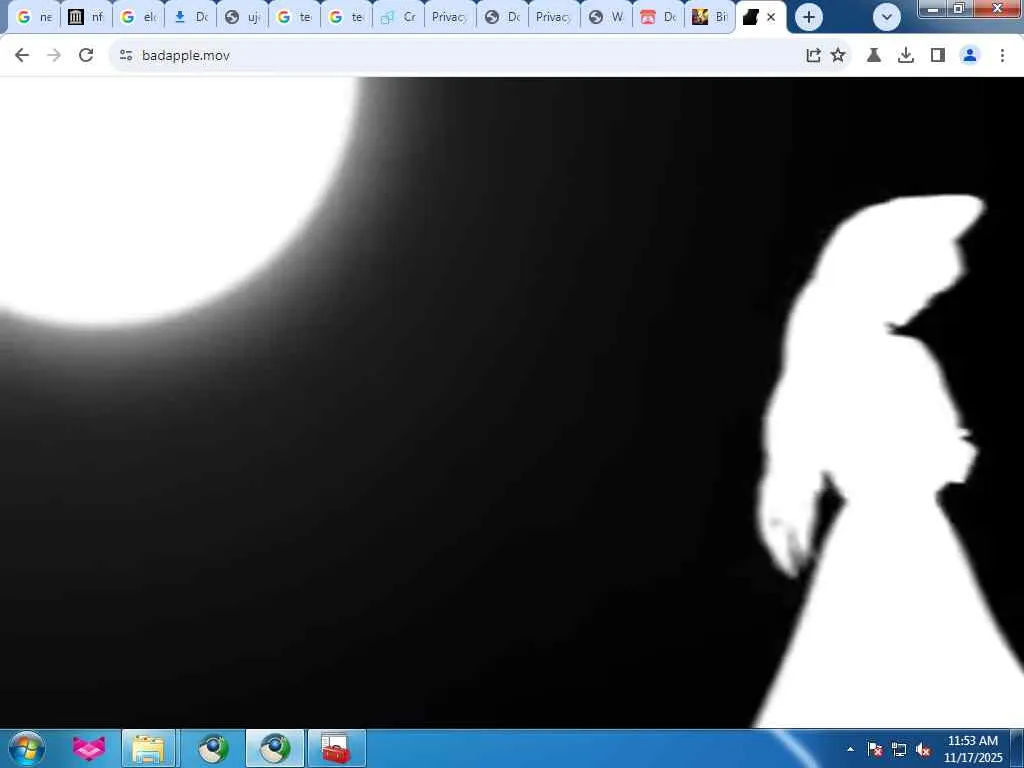
Task: Open the first Chromium taskbar icon
Action: tap(213, 748)
